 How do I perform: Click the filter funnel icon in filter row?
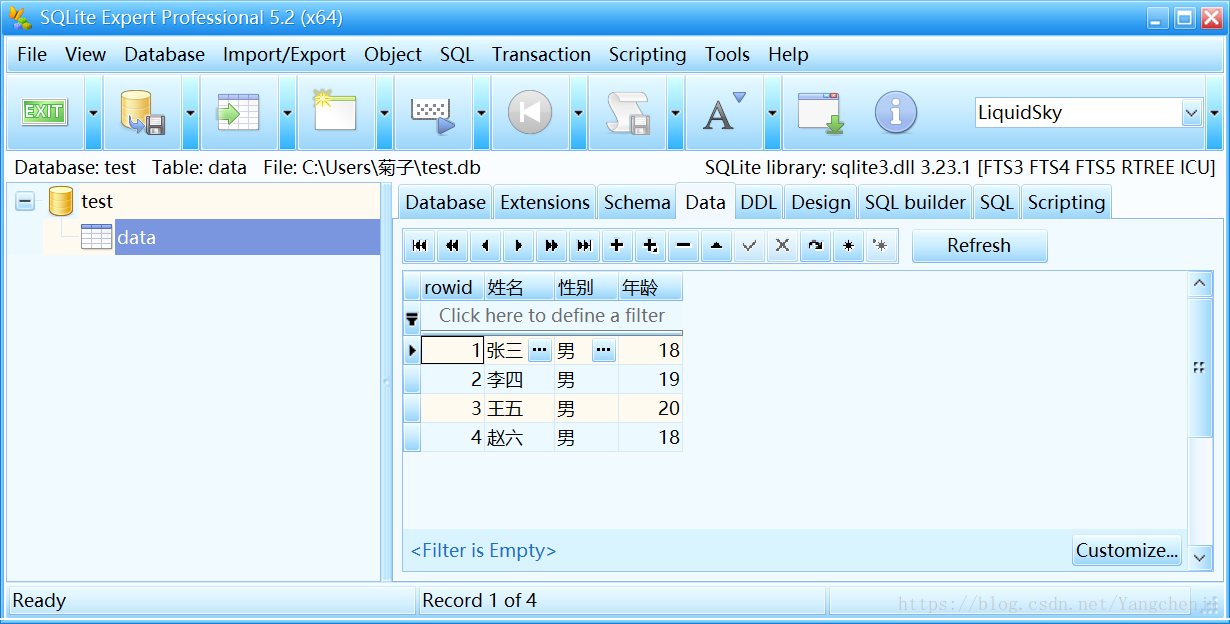pos(412,319)
